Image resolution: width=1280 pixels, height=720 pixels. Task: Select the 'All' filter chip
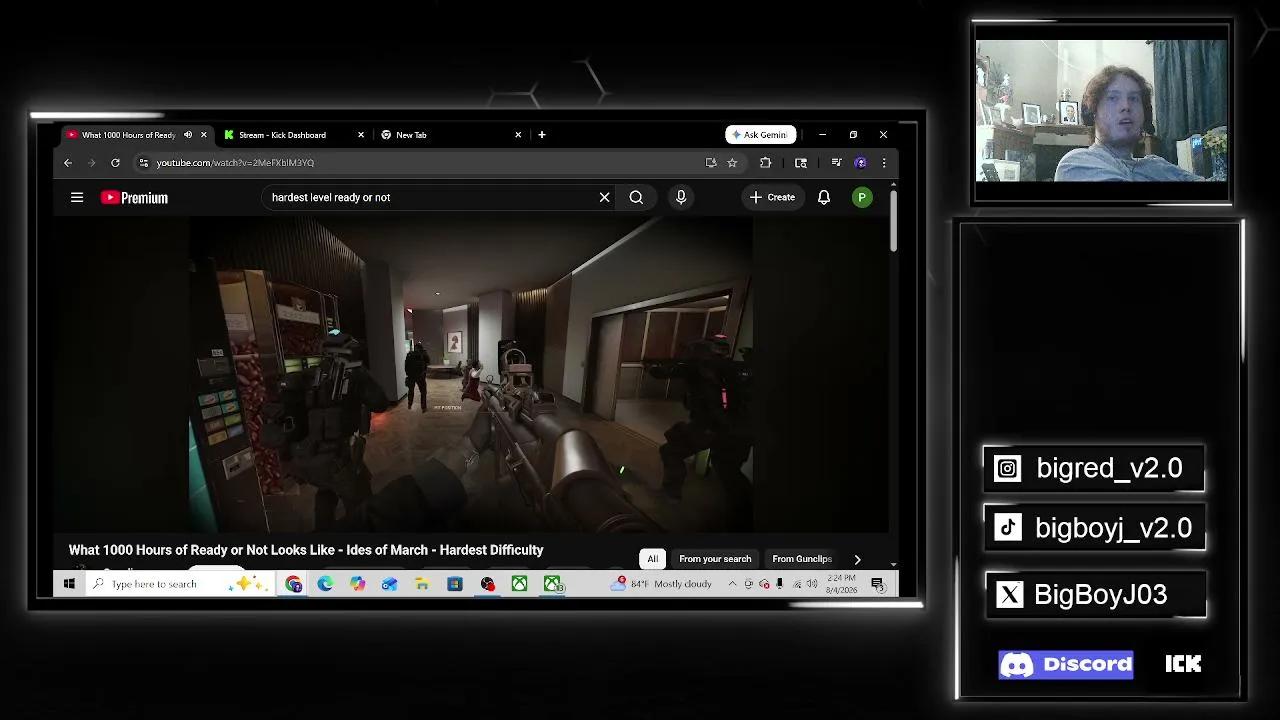pyautogui.click(x=652, y=559)
